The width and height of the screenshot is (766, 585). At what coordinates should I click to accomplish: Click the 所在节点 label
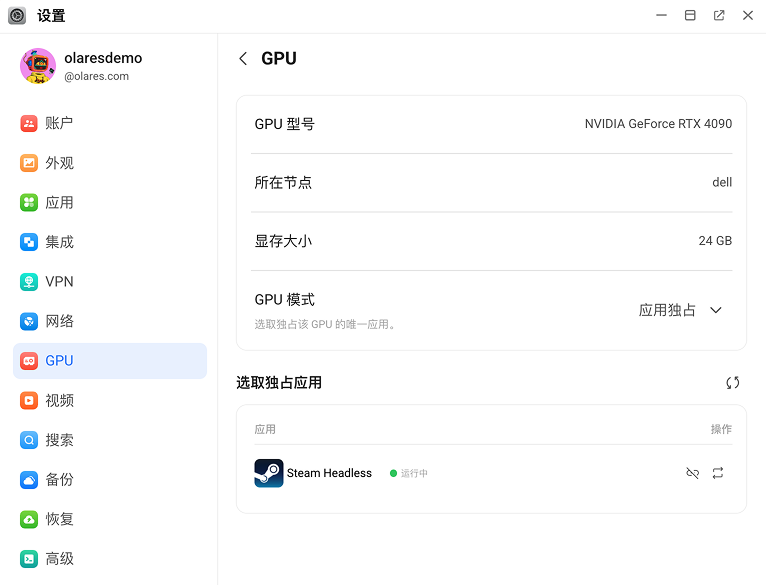[x=283, y=183]
